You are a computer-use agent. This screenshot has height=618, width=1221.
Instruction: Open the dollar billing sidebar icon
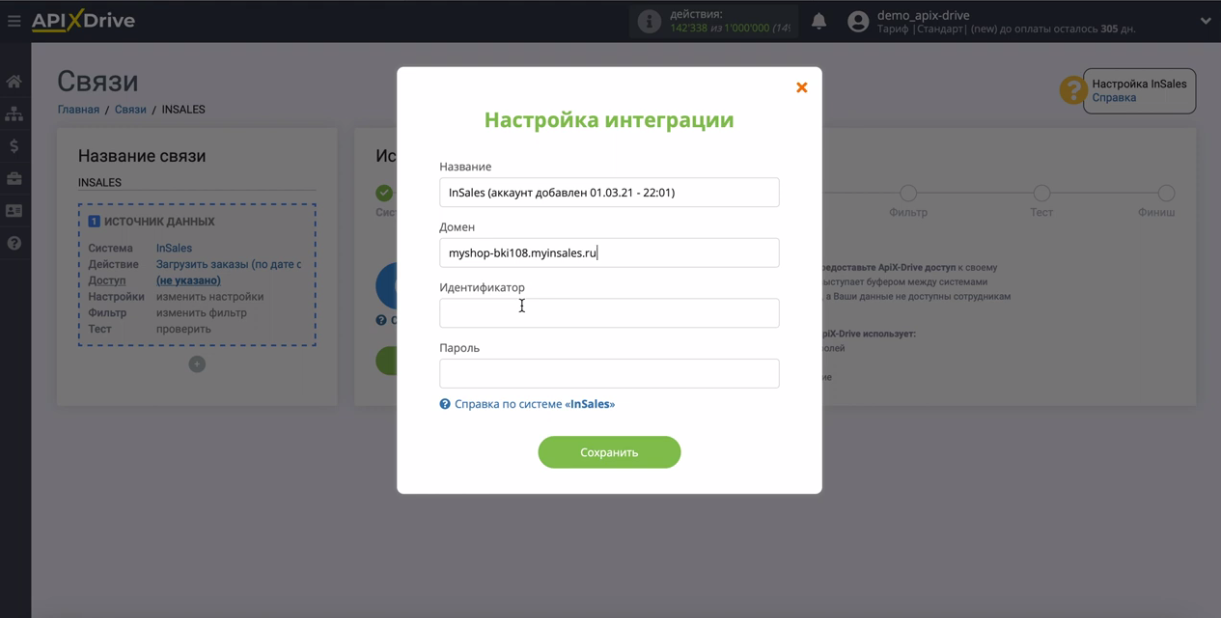(14, 146)
